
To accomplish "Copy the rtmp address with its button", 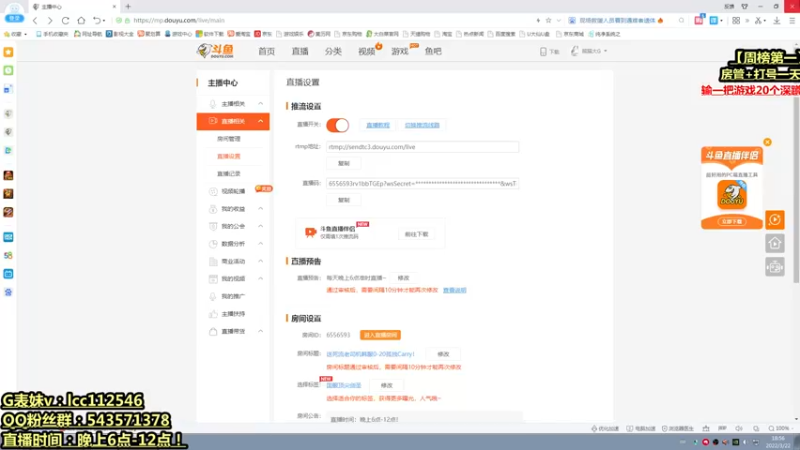I will 344,163.
